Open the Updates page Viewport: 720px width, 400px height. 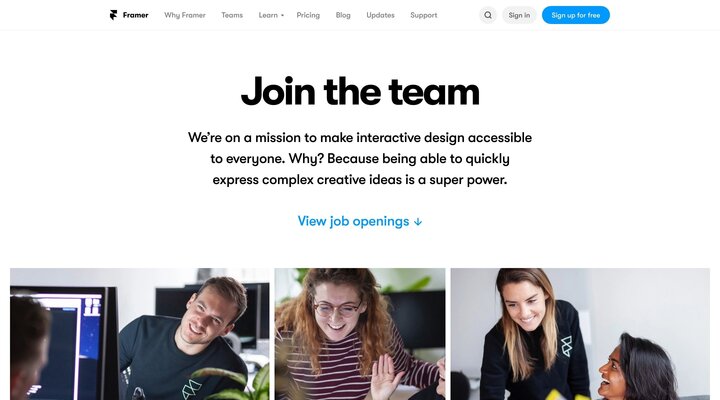click(x=380, y=15)
